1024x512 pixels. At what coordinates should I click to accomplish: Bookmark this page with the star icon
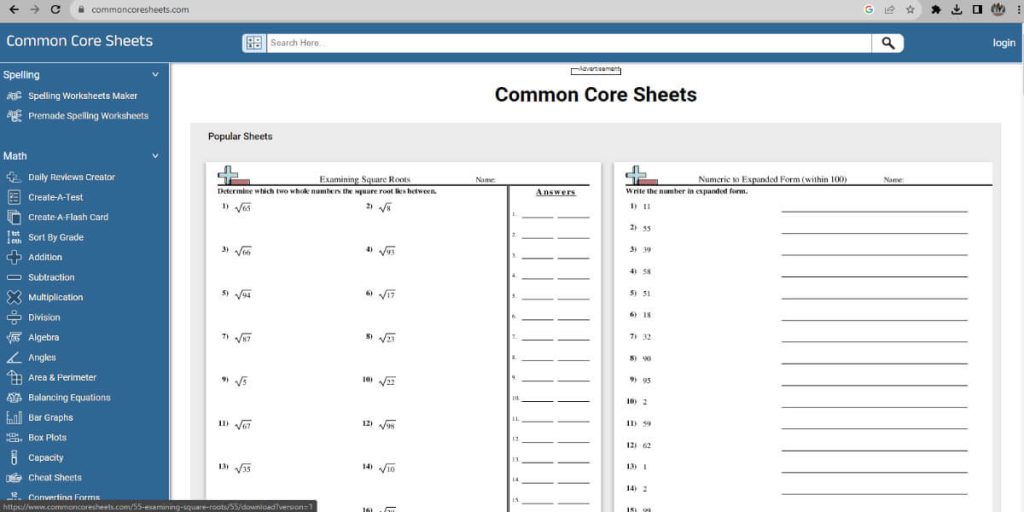(910, 10)
